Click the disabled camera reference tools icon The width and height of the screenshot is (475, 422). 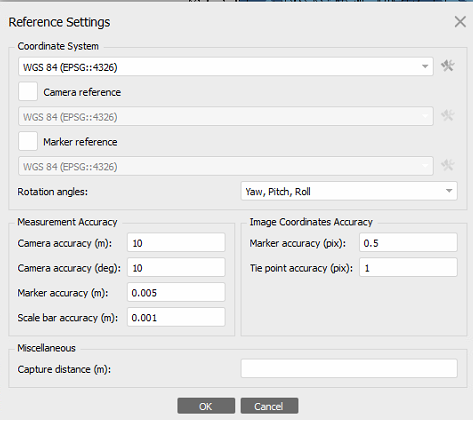tap(448, 116)
